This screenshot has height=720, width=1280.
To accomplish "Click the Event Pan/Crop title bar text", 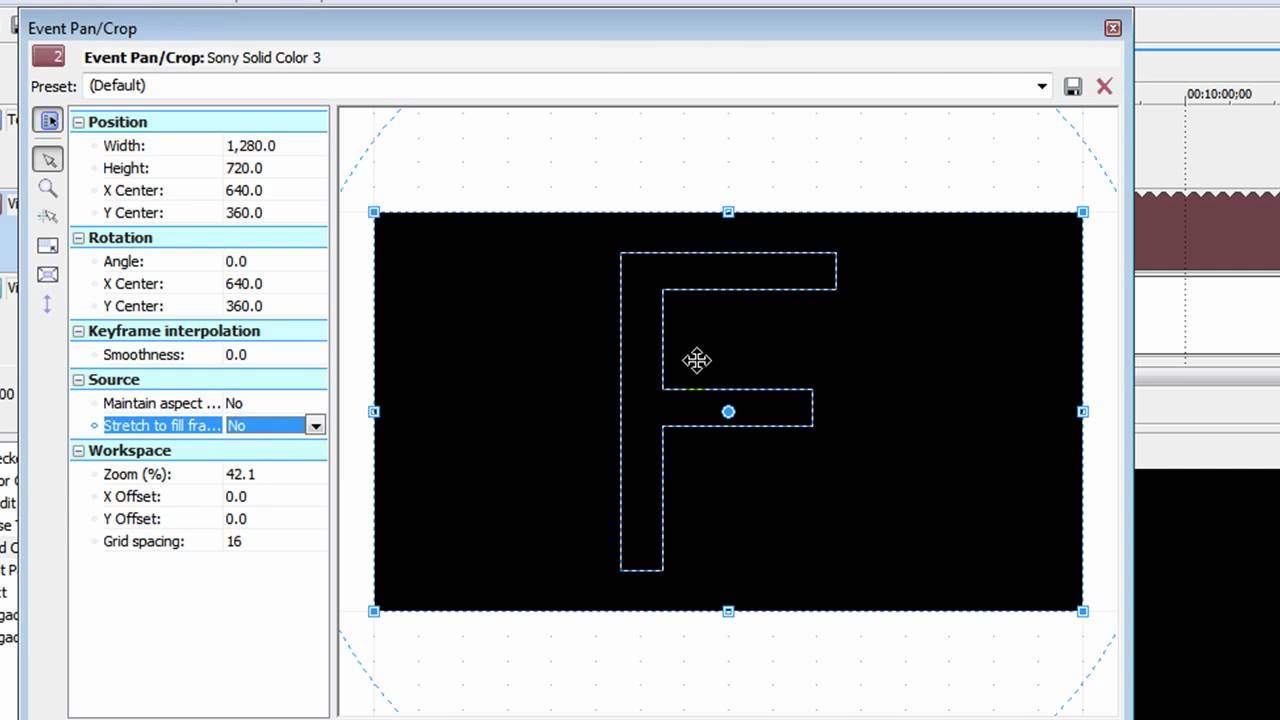I will point(82,28).
